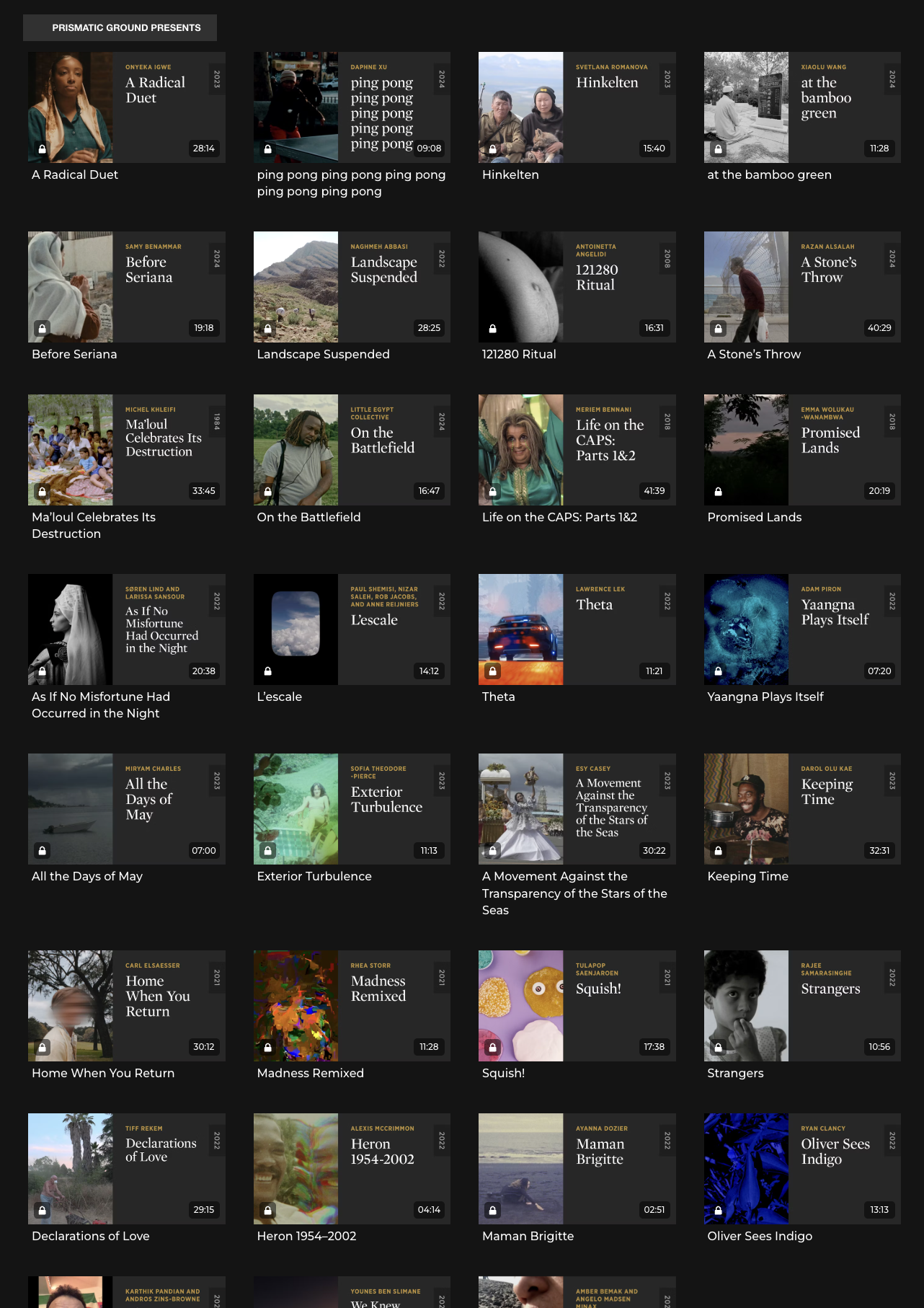Viewport: 924px width, 1308px height.
Task: Open the Prismatic Ground Presents tab
Action: coord(120,27)
